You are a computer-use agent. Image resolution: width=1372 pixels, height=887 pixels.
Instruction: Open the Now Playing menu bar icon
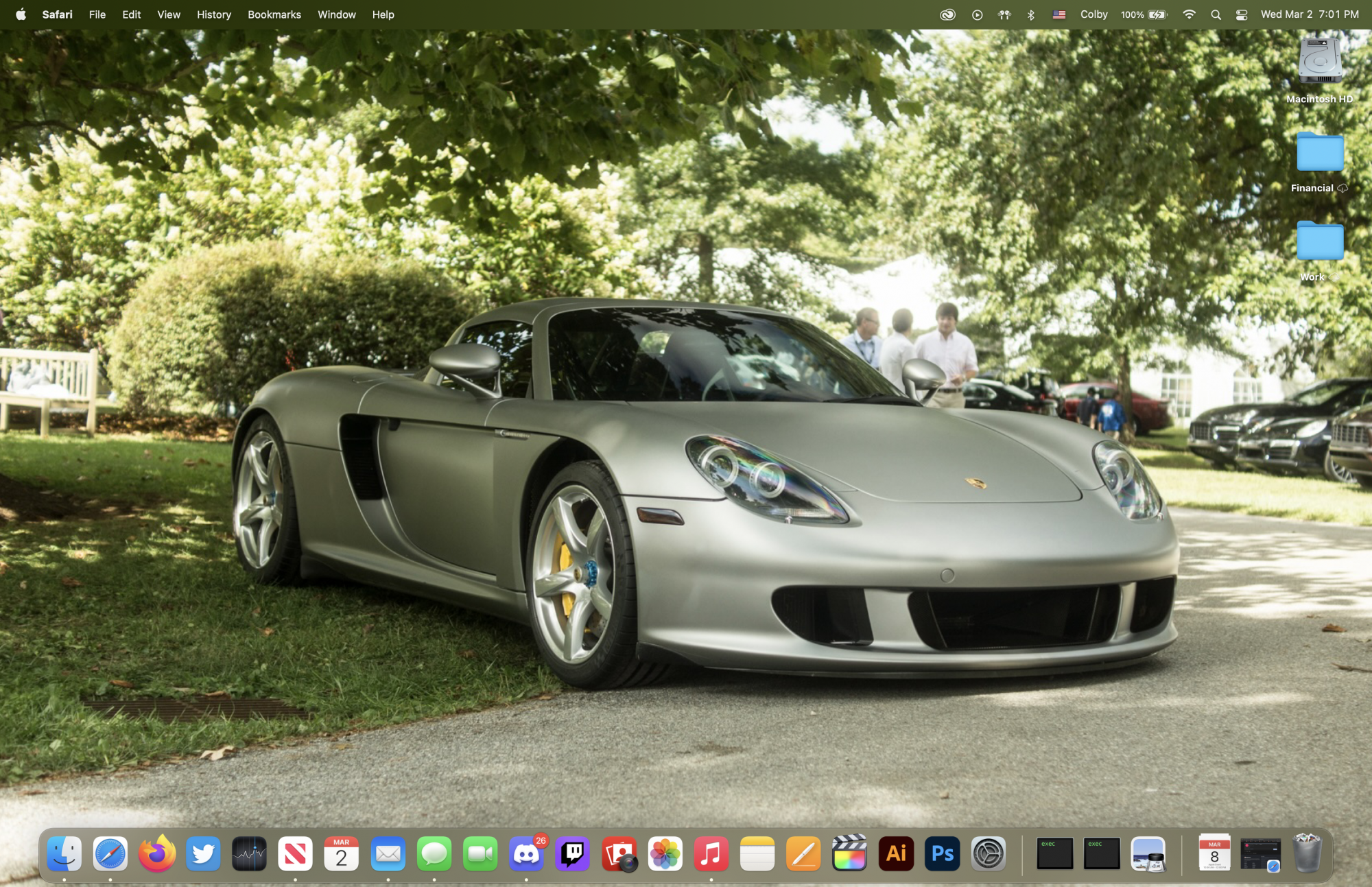click(977, 14)
